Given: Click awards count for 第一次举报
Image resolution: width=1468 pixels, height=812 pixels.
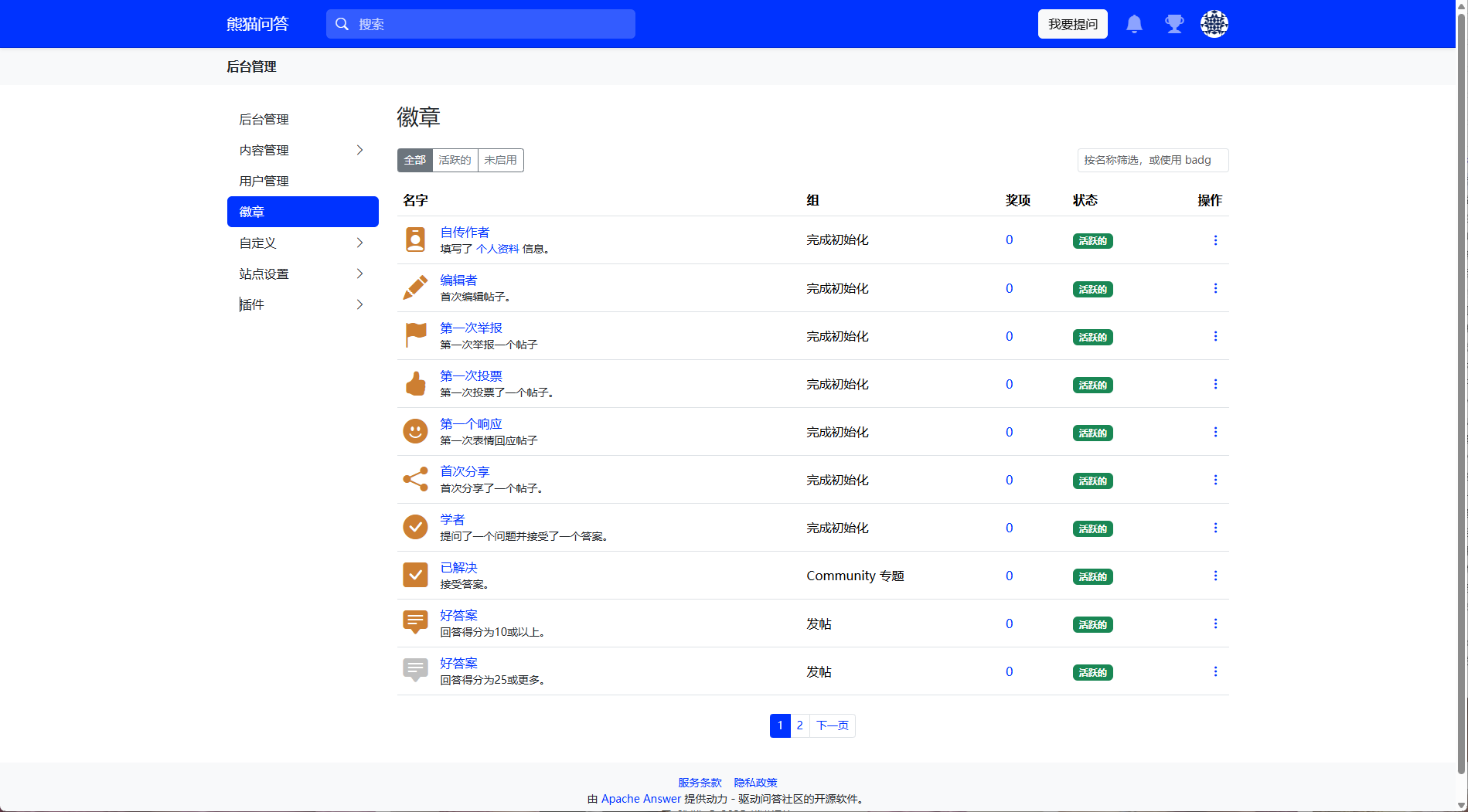Looking at the screenshot, I should (x=1009, y=336).
